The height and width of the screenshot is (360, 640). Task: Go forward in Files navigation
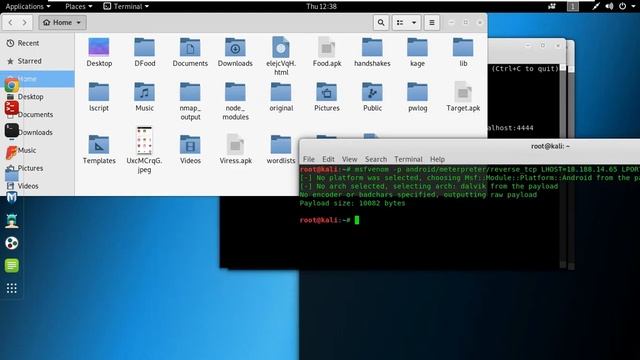point(24,22)
